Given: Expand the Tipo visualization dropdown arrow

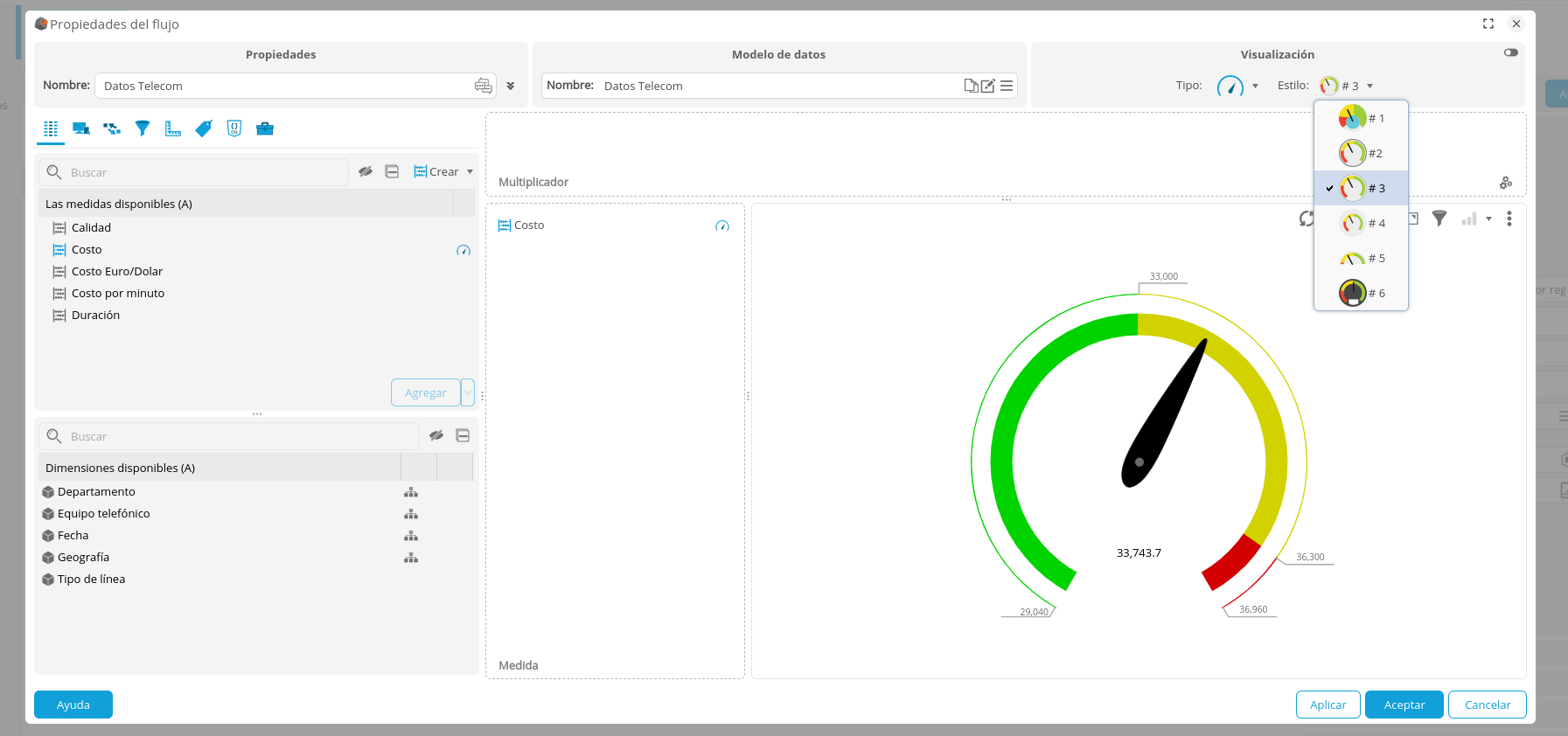Looking at the screenshot, I should 1255,86.
